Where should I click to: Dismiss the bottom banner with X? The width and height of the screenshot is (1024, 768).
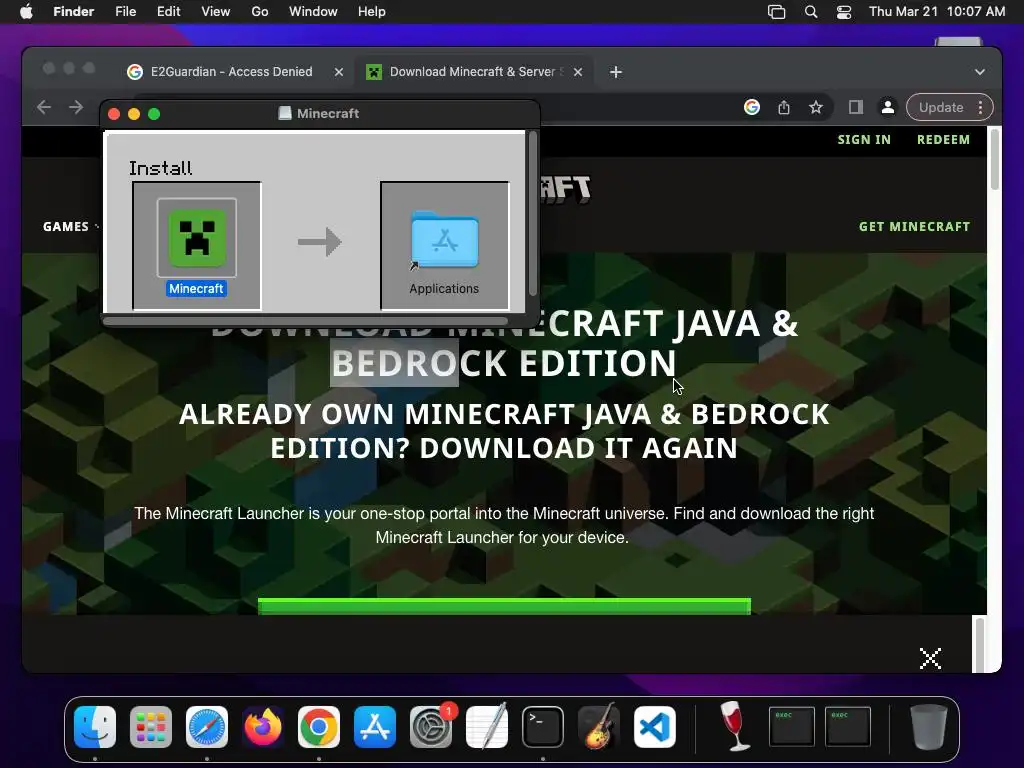930,658
